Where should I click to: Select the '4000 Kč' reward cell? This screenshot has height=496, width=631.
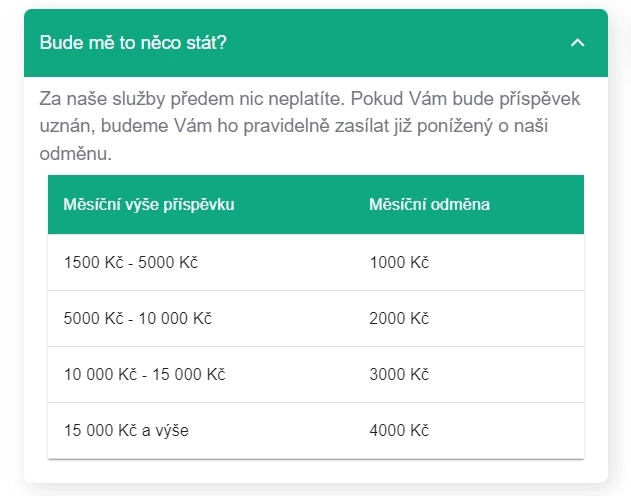(x=398, y=430)
